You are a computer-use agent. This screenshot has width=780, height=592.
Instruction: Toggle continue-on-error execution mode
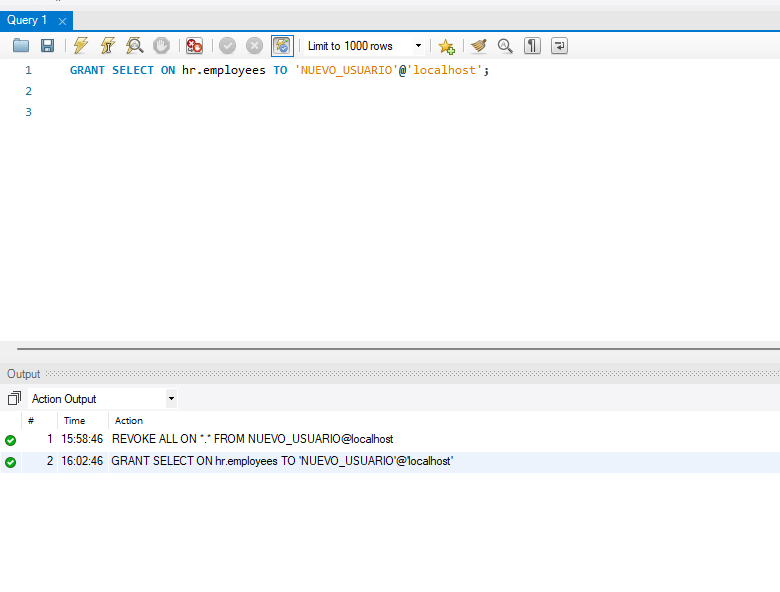point(194,46)
